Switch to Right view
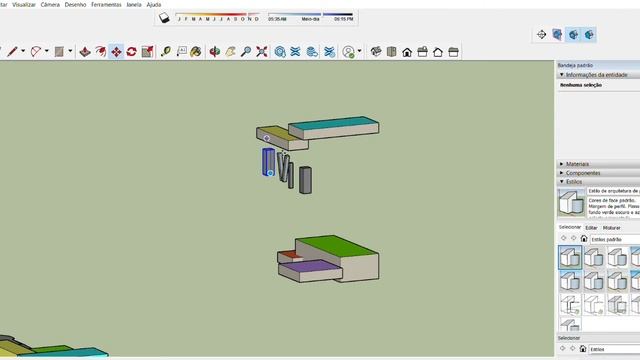 [x=422, y=52]
